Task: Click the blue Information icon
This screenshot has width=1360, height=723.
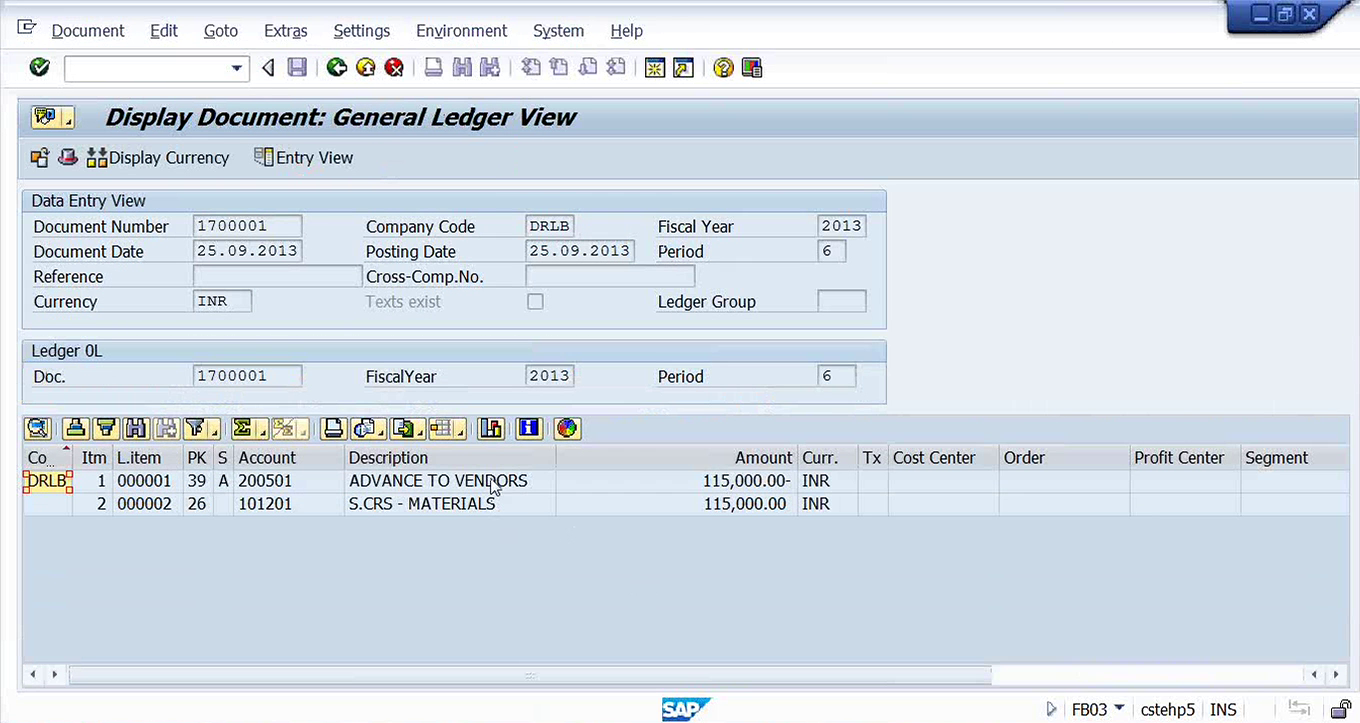Action: click(x=528, y=429)
